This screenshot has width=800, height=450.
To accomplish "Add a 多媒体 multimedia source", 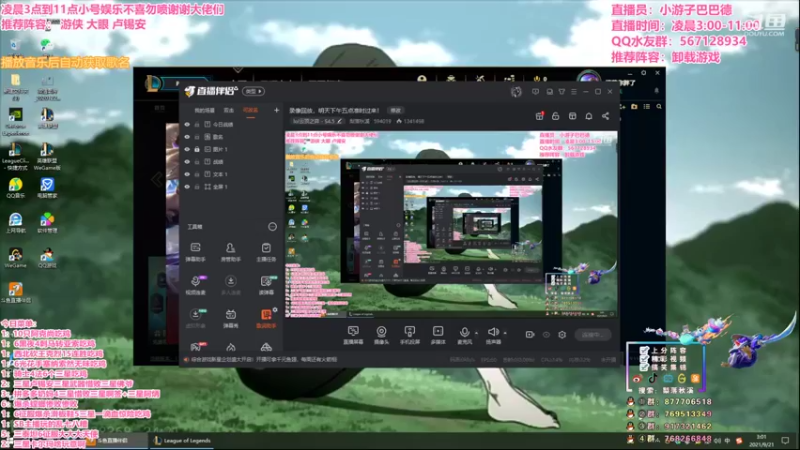I will [438, 335].
